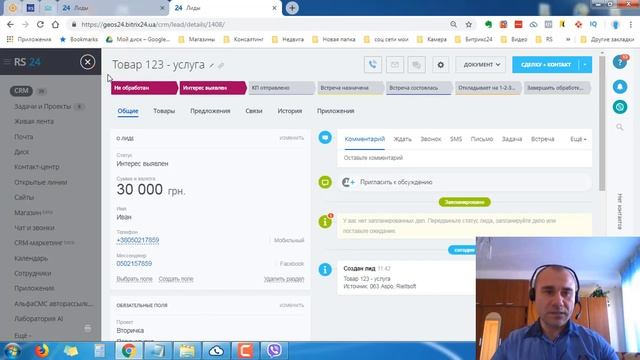This screenshot has width=640, height=360.
Task: Click comment field Оставьте комментарий
Action: (x=464, y=158)
